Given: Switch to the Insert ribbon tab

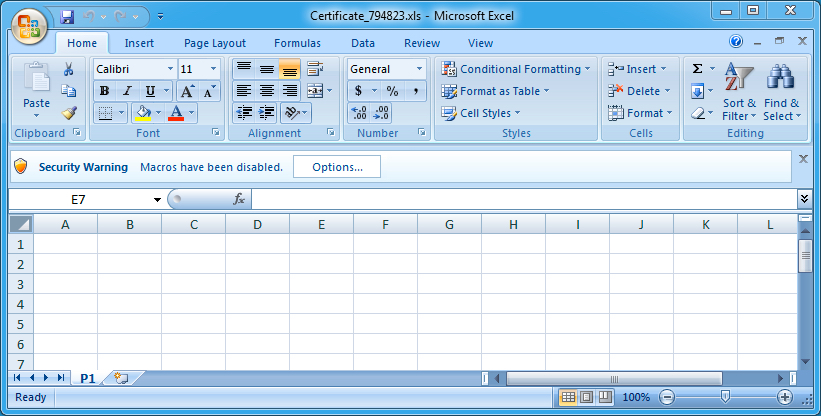Looking at the screenshot, I should [139, 43].
